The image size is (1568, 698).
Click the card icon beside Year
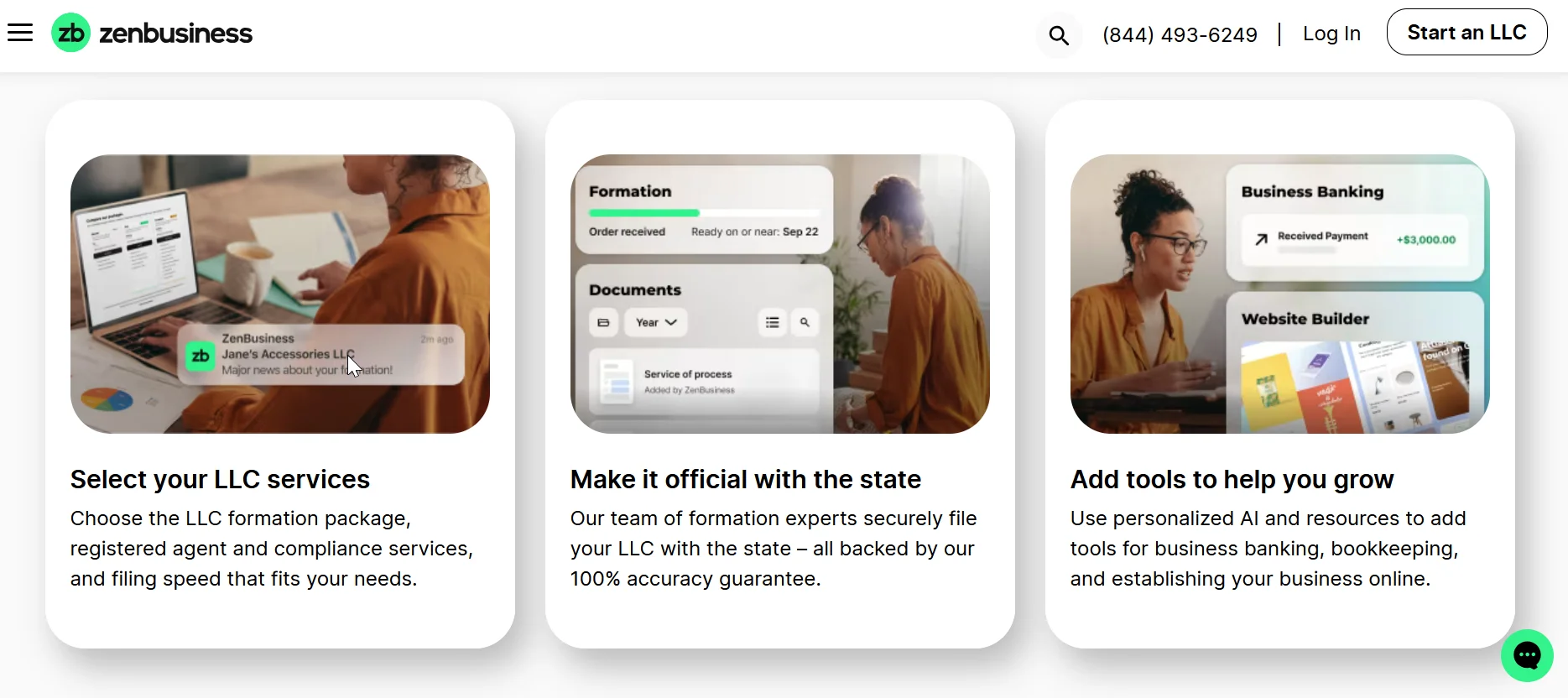(603, 322)
